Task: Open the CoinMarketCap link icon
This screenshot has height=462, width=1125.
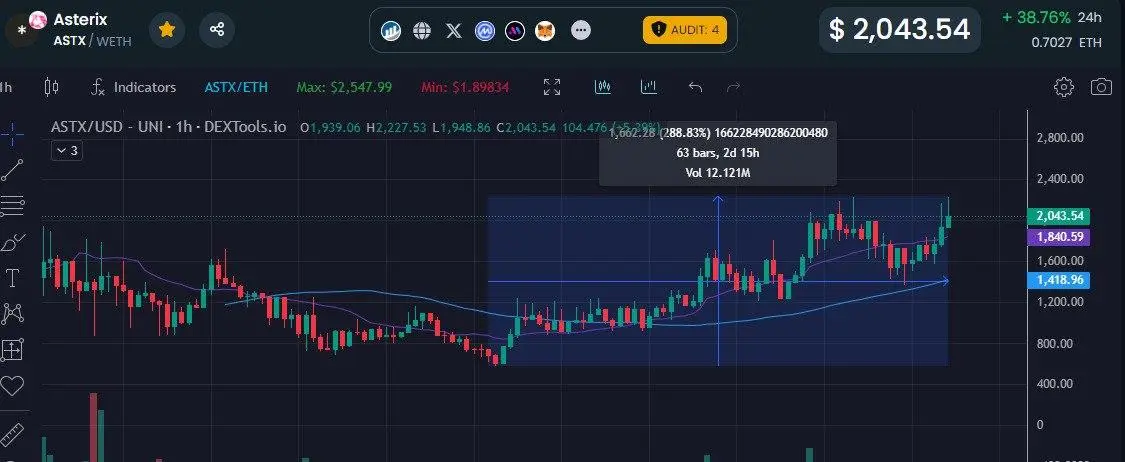Action: tap(484, 31)
